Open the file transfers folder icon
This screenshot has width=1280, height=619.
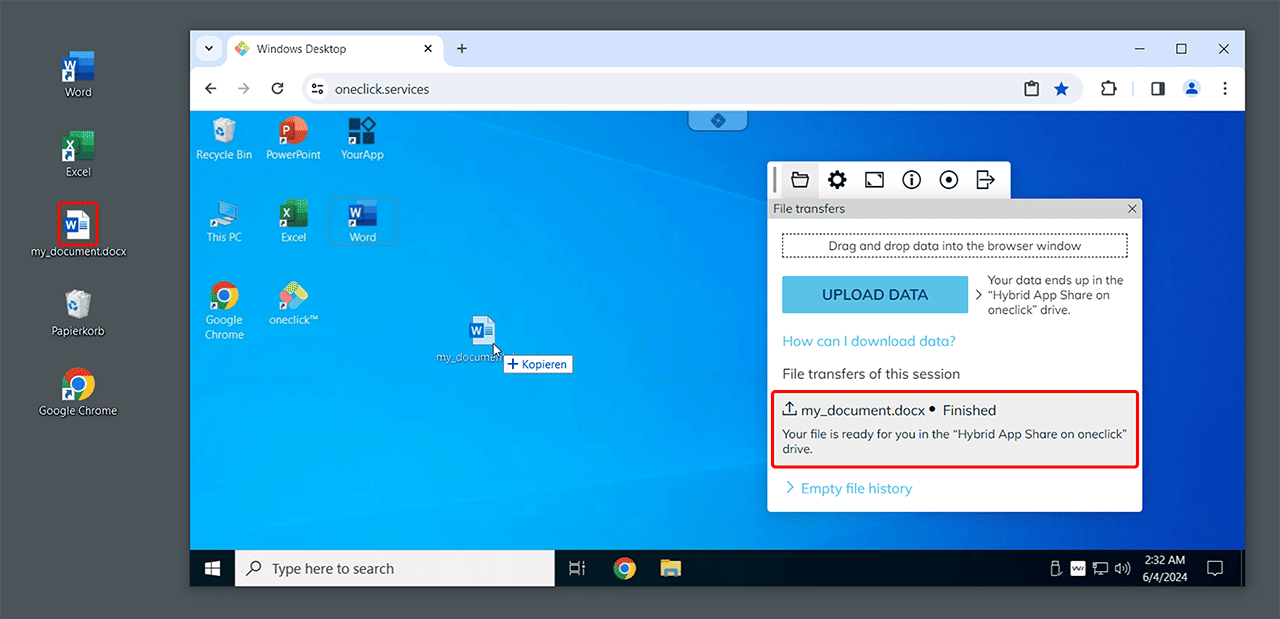800,180
